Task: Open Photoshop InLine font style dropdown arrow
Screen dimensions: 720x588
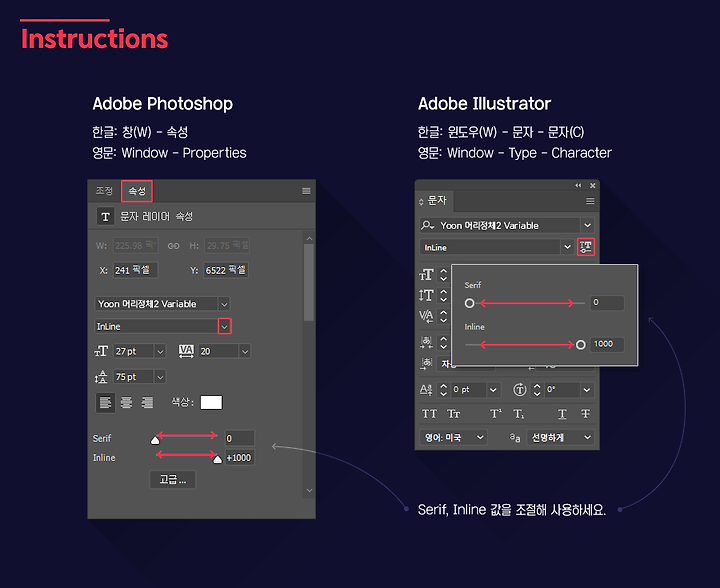Action: tap(224, 326)
